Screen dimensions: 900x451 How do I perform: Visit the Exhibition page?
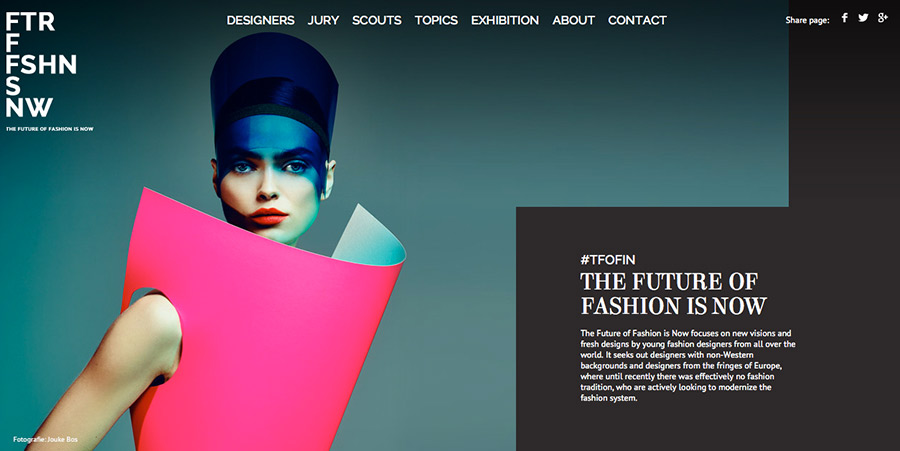(505, 20)
